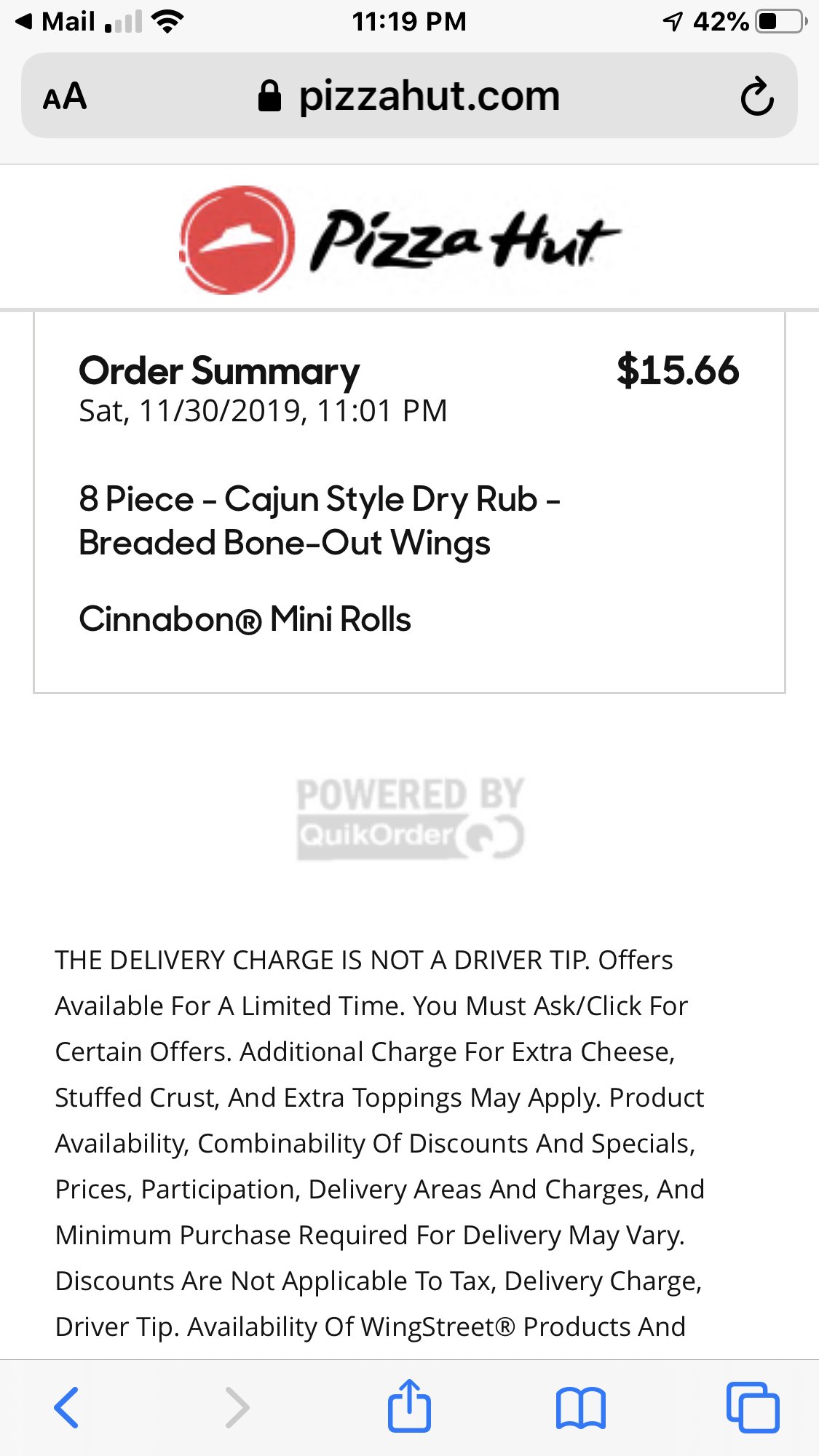Tap the padlock icon beside pizzahut.com
Viewport: 819px width, 1456px height.
point(269,96)
